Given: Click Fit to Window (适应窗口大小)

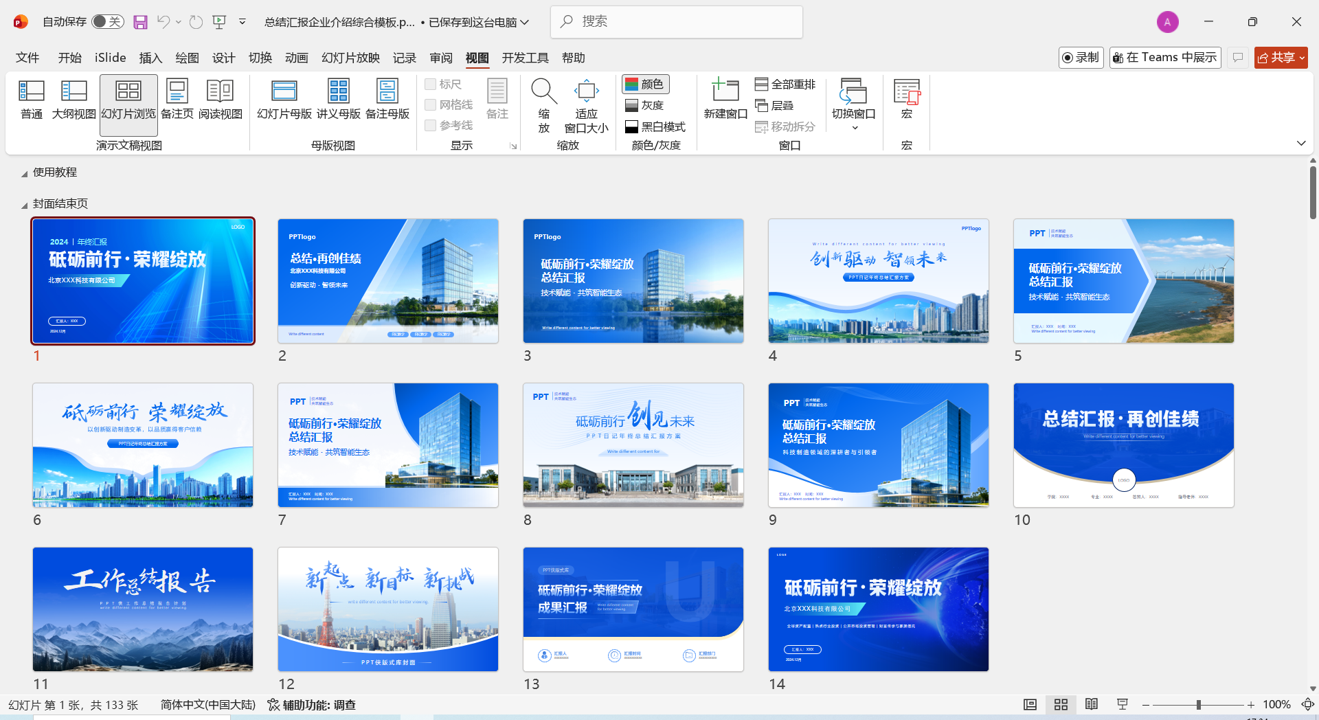Looking at the screenshot, I should tap(586, 106).
